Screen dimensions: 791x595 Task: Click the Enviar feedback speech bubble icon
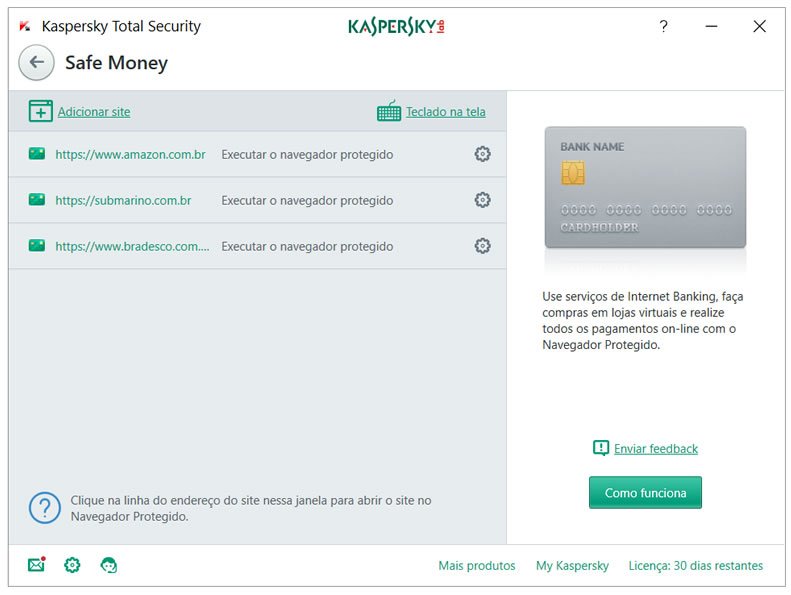601,448
